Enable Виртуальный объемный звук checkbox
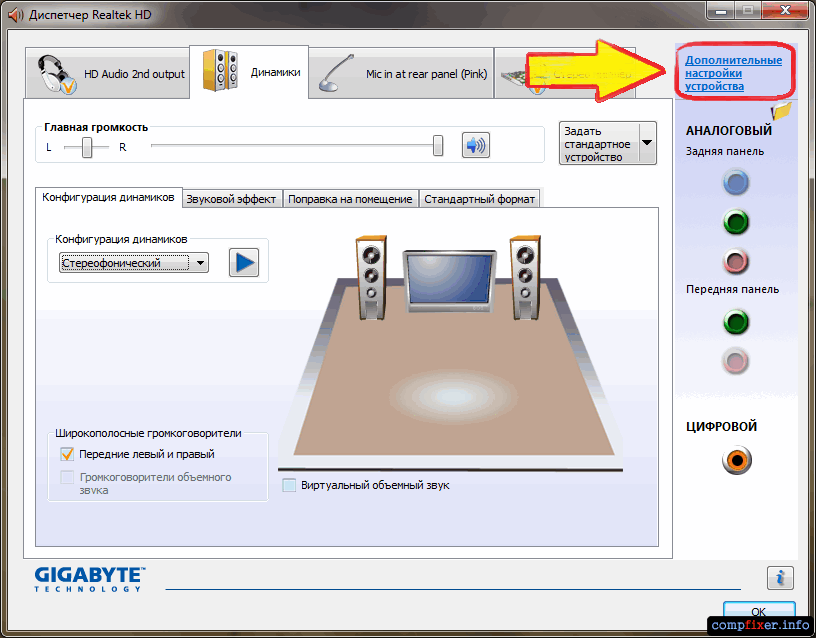 (290, 485)
